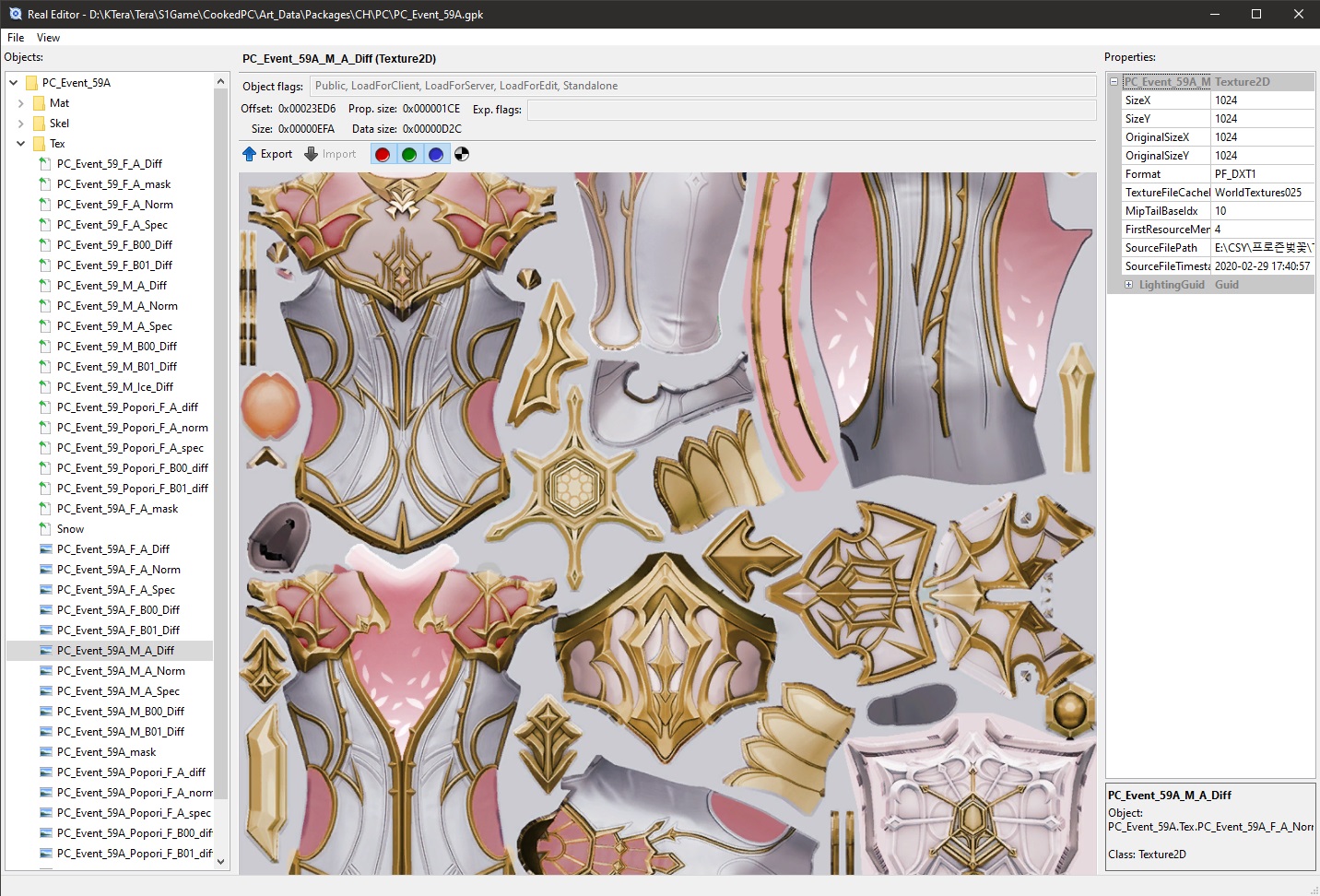
Task: Collapse the PC_Event_59A root node
Action: pos(14,83)
